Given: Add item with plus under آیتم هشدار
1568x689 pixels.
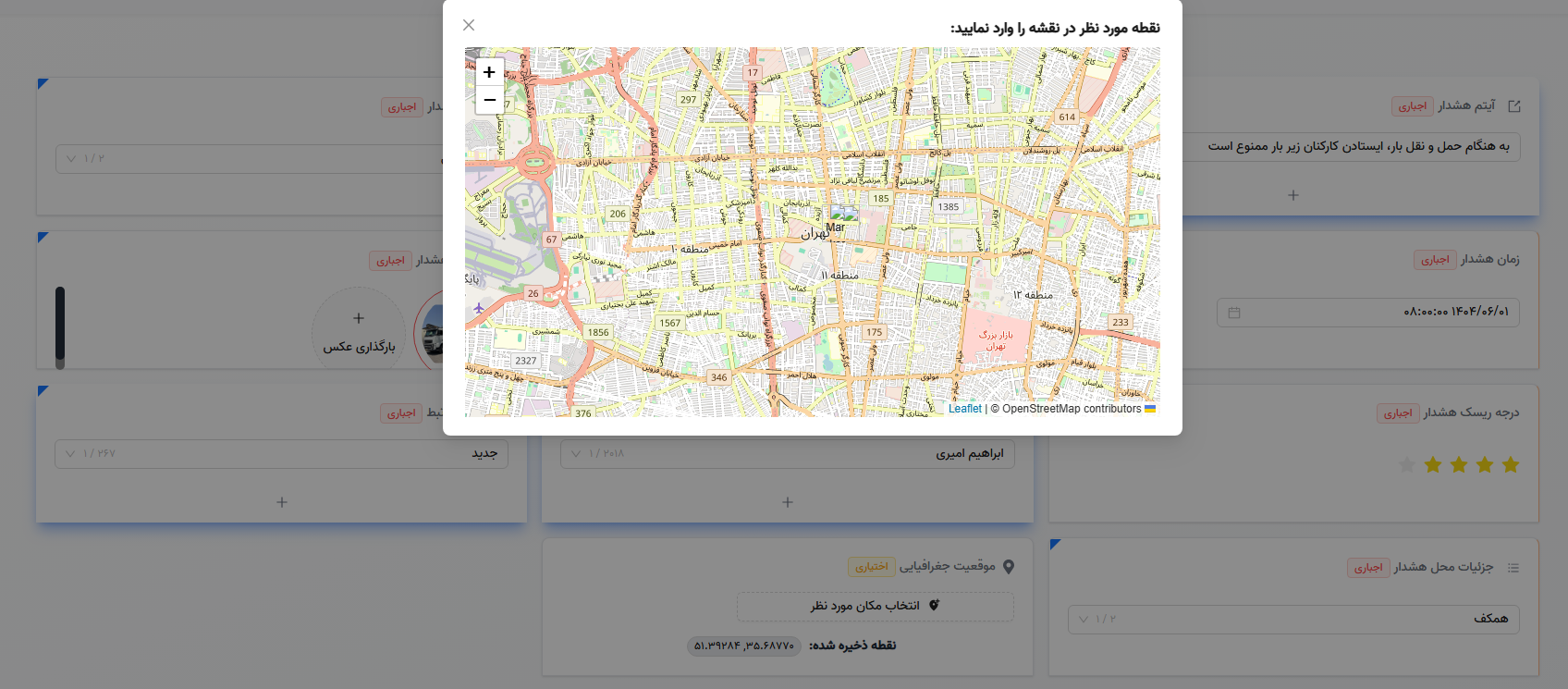Looking at the screenshot, I should 1293,195.
